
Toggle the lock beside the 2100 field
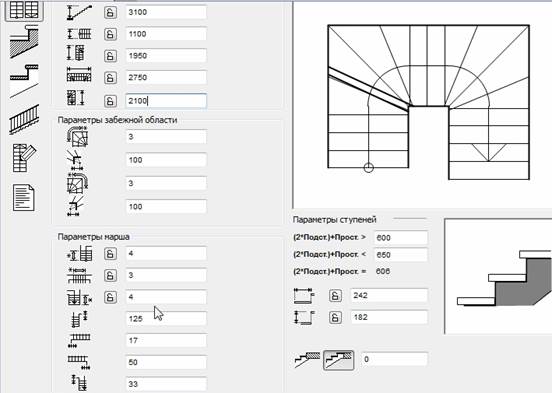coord(110,101)
